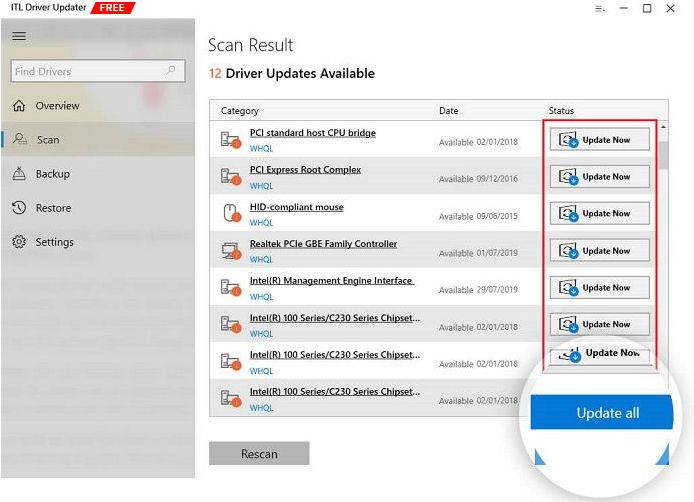Image resolution: width=694 pixels, height=502 pixels.
Task: Open PCI standard host CPU bridge link
Action: (312, 133)
